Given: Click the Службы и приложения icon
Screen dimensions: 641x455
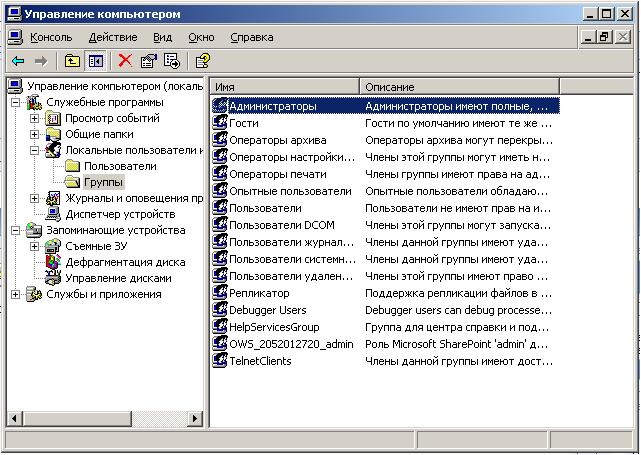Looking at the screenshot, I should point(34,294).
